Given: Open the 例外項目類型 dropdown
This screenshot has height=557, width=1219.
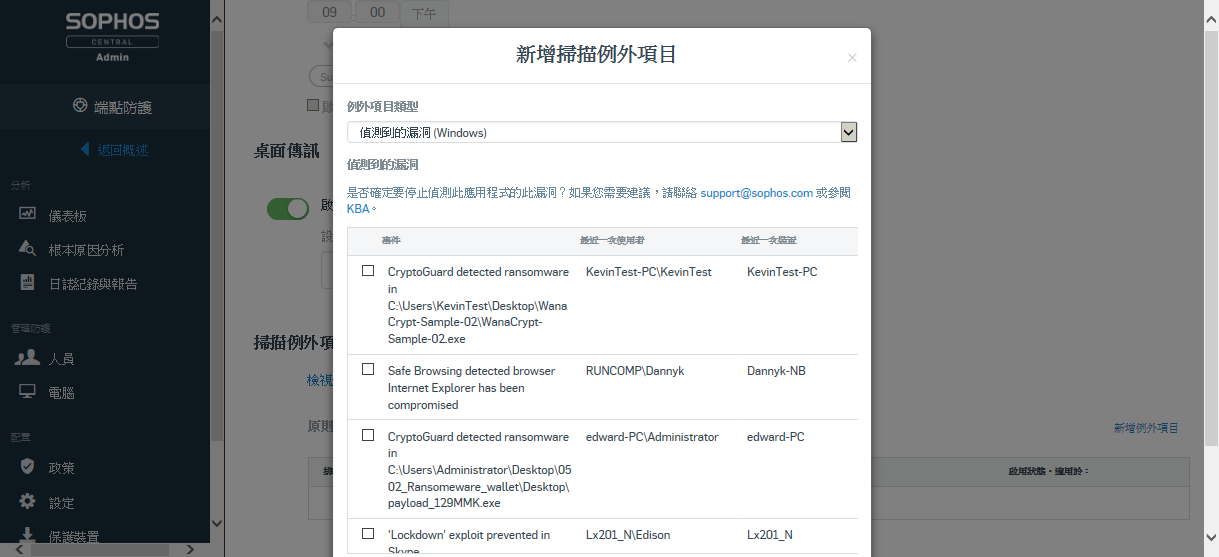Looking at the screenshot, I should pyautogui.click(x=602, y=132).
